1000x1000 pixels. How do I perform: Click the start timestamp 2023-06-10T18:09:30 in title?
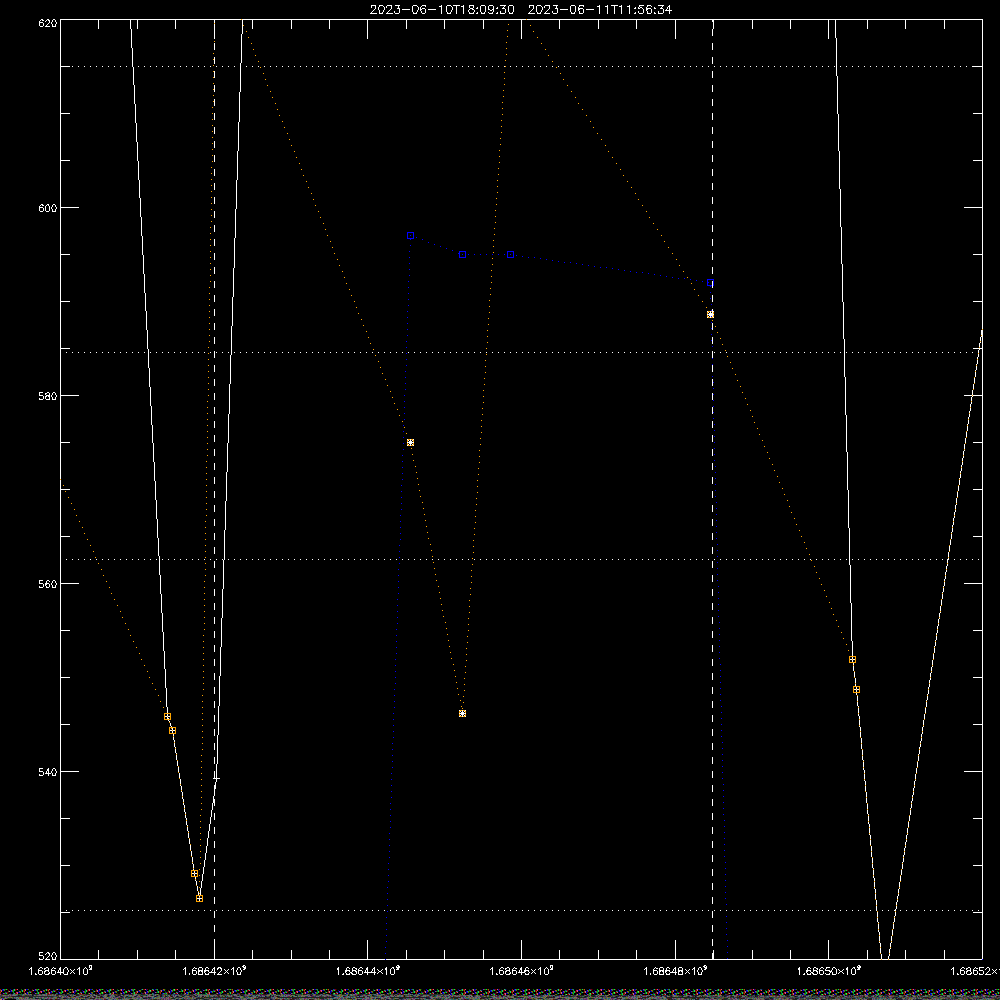coord(442,10)
